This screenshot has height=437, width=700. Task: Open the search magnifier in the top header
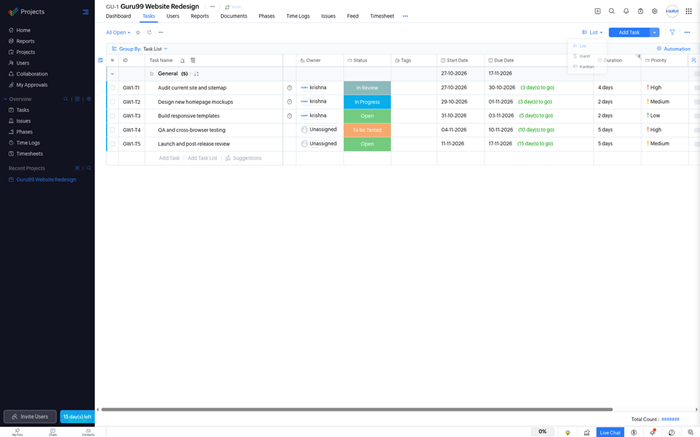coord(612,11)
